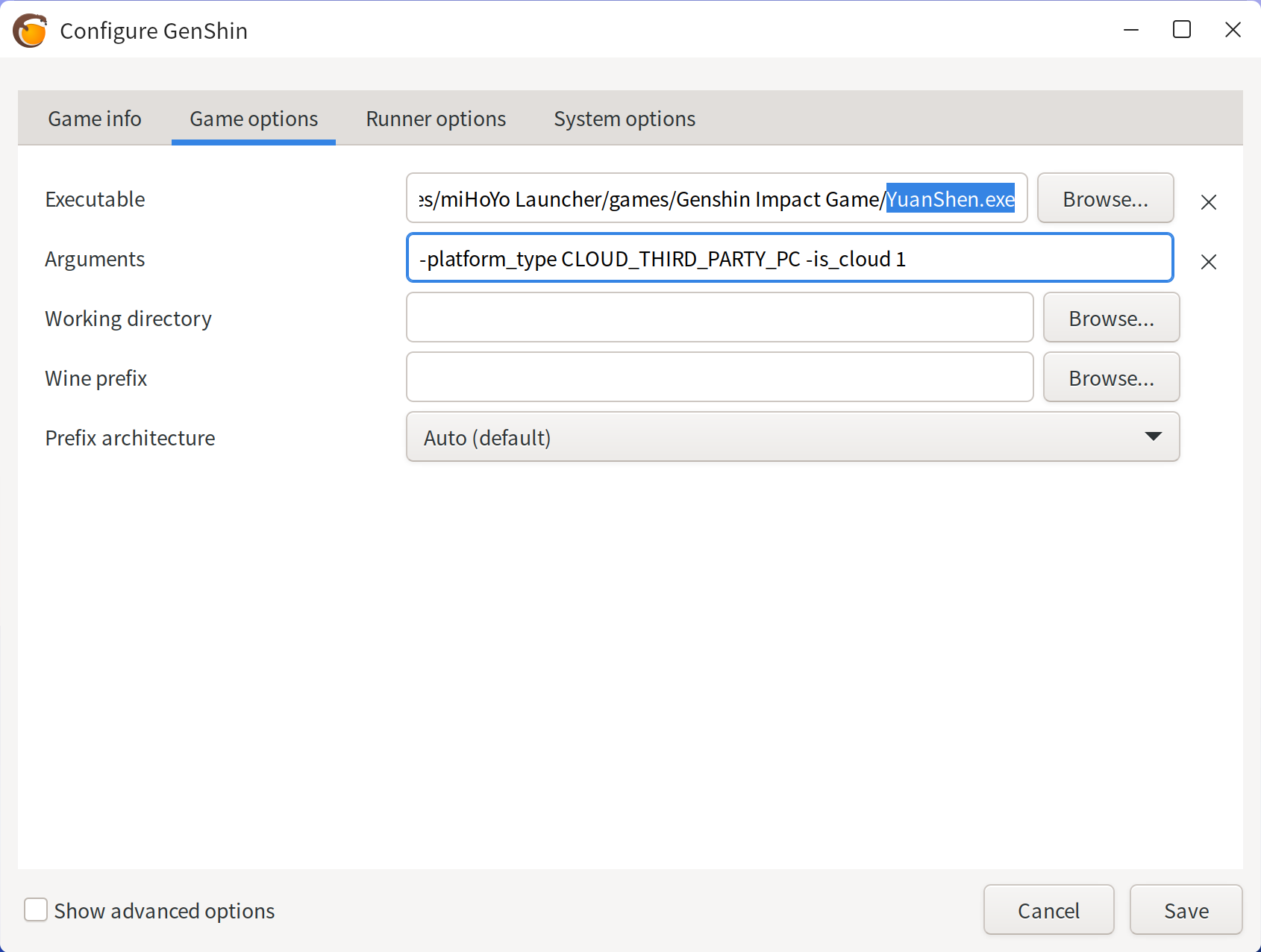Screen dimensions: 1261x952
Task: Maximize the Configure GenShin window
Action: point(1182,30)
